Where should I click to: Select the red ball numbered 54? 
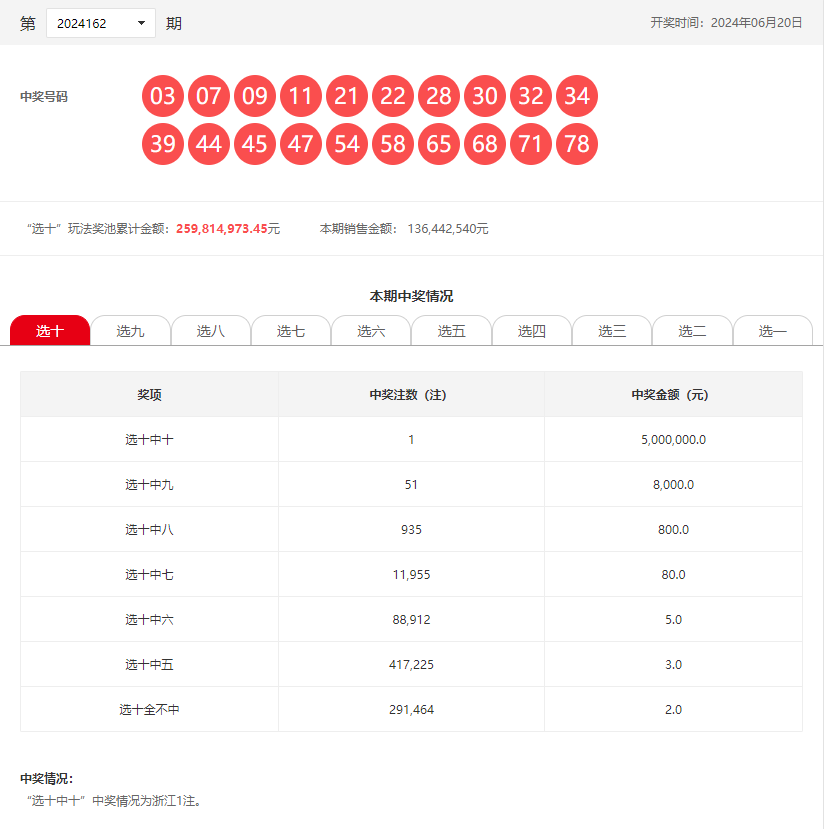347,144
